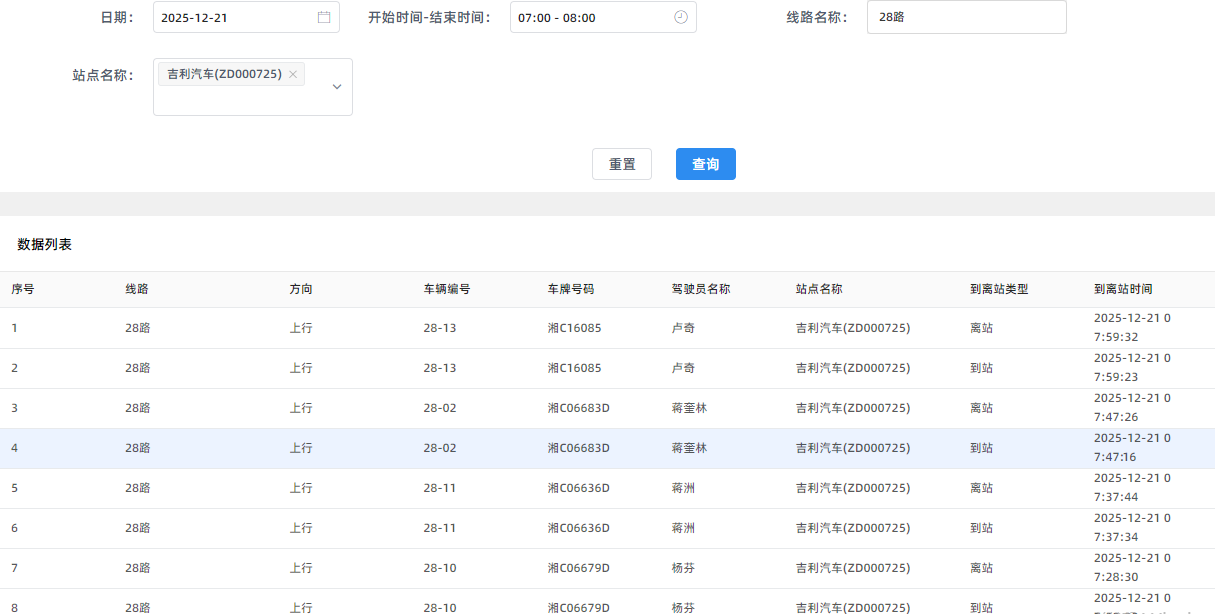Open the time range field 07:00 - 08:00

coord(590,18)
